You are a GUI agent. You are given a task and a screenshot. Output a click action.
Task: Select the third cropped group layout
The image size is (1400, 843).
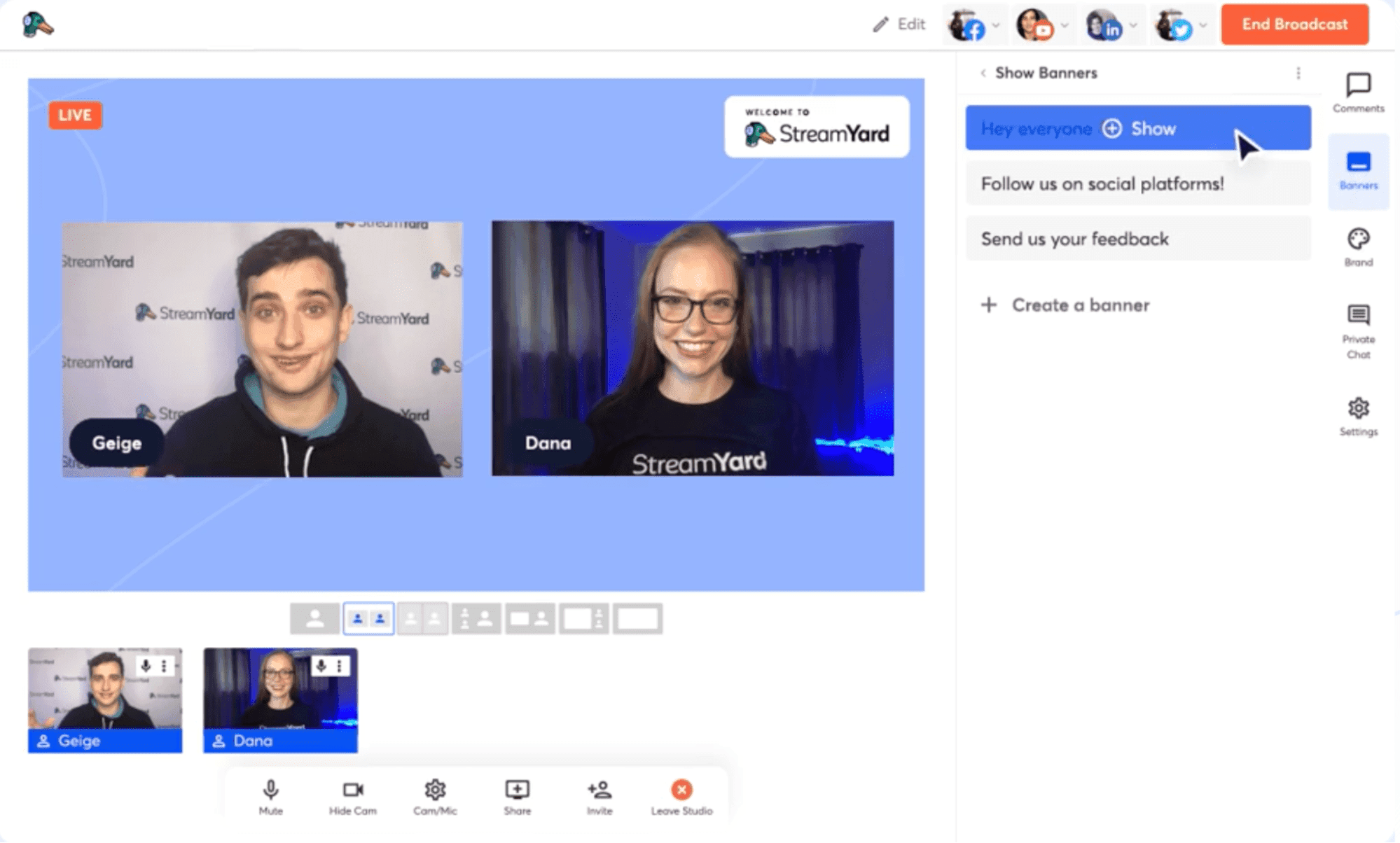pyautogui.click(x=422, y=619)
